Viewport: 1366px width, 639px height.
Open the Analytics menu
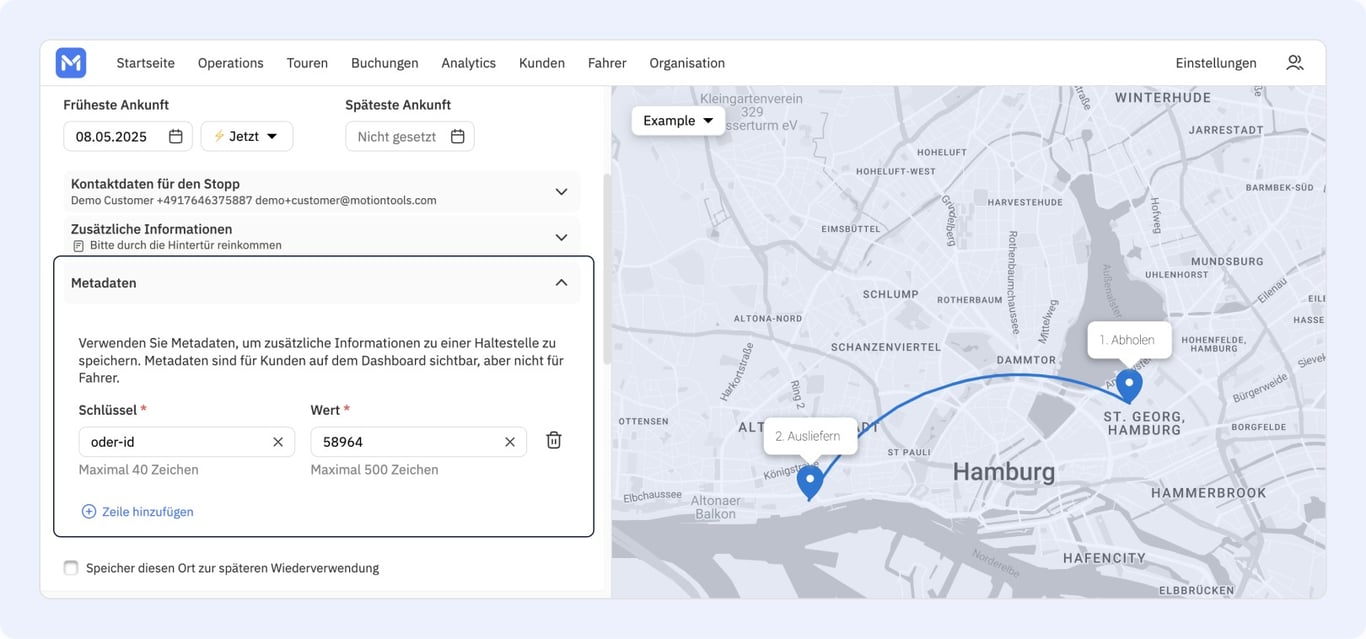pos(469,63)
